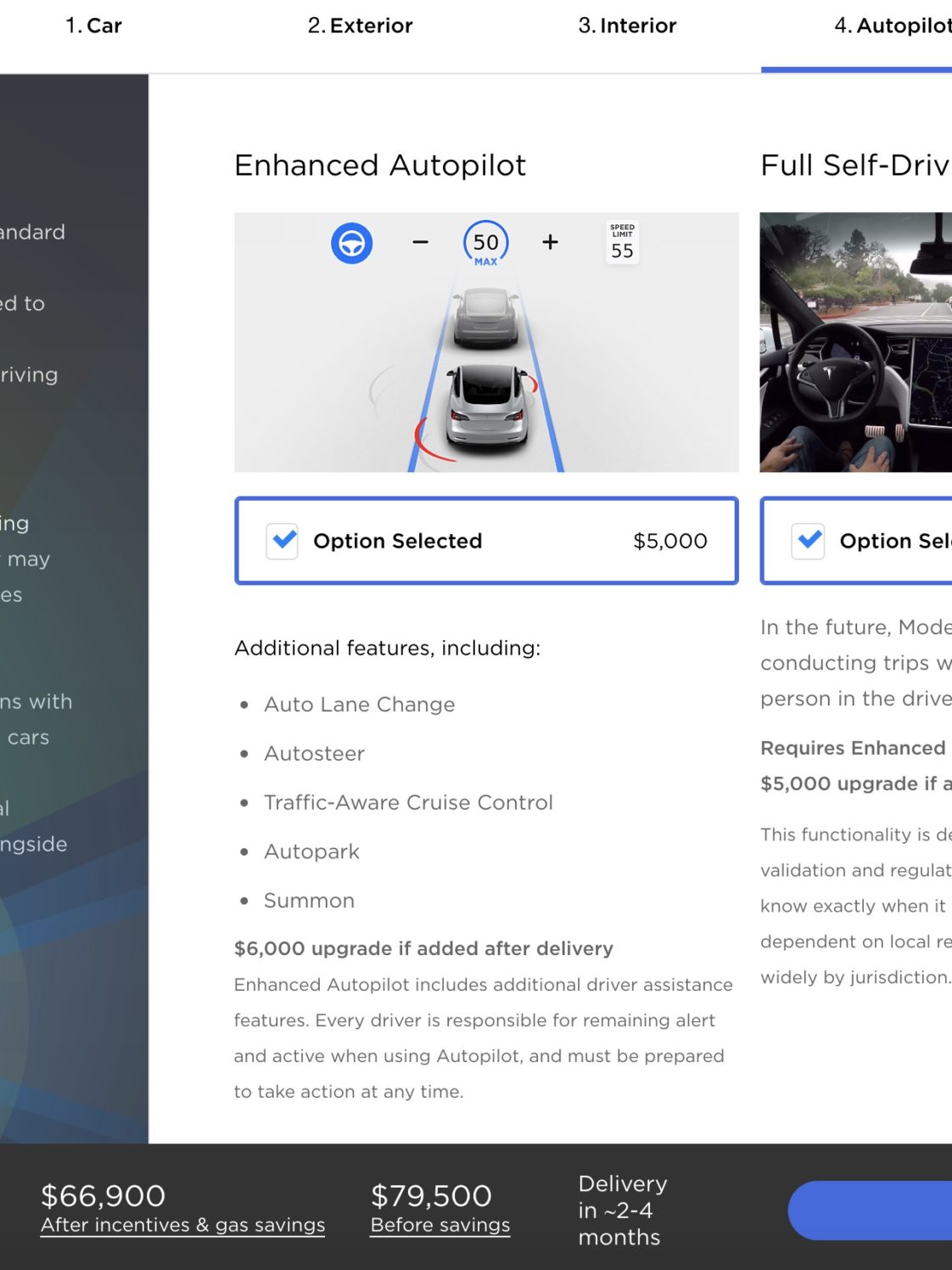This screenshot has height=1270, width=952.
Task: Click the blue steering wheel Autosteer icon
Action: [351, 244]
